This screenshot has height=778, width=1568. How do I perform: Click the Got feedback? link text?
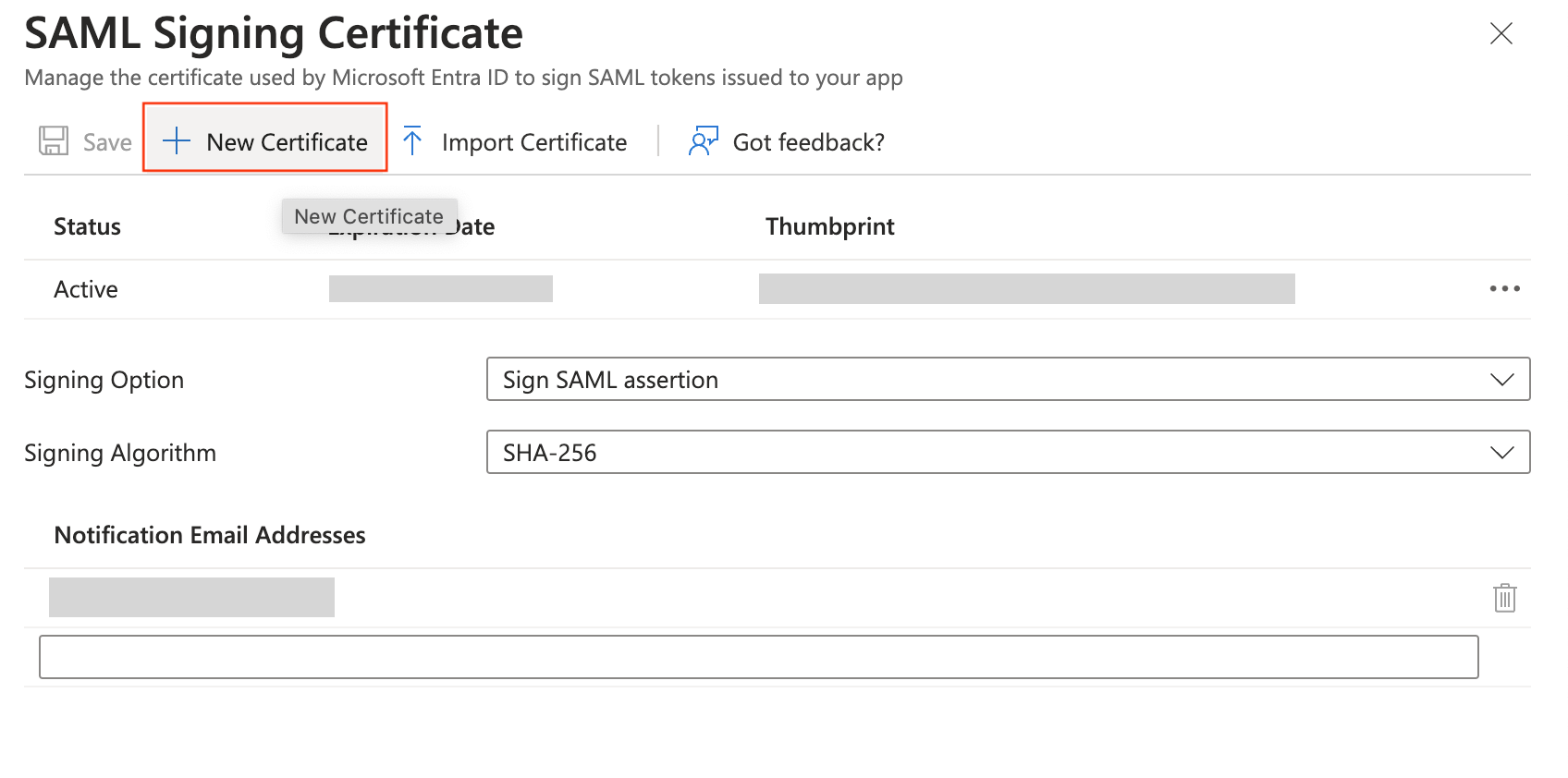point(808,142)
